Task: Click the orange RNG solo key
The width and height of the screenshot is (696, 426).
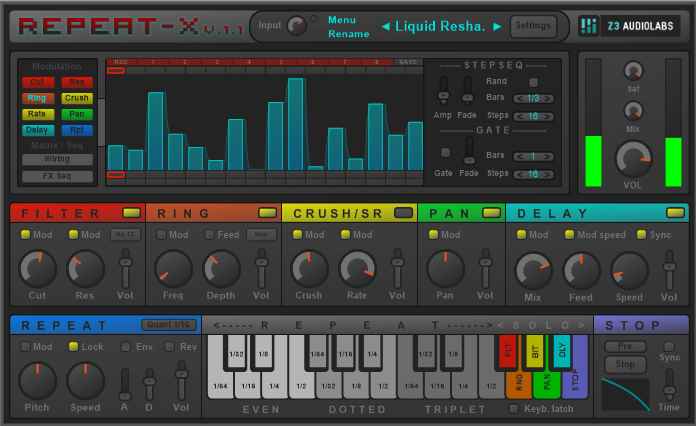Action: [x=518, y=384]
